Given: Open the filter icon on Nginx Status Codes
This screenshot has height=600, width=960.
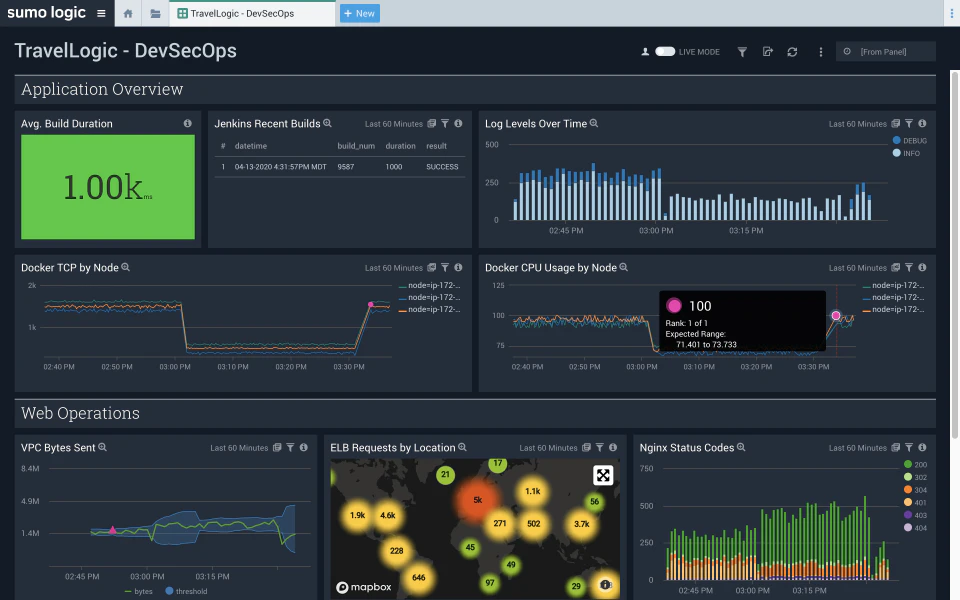Looking at the screenshot, I should [907, 448].
